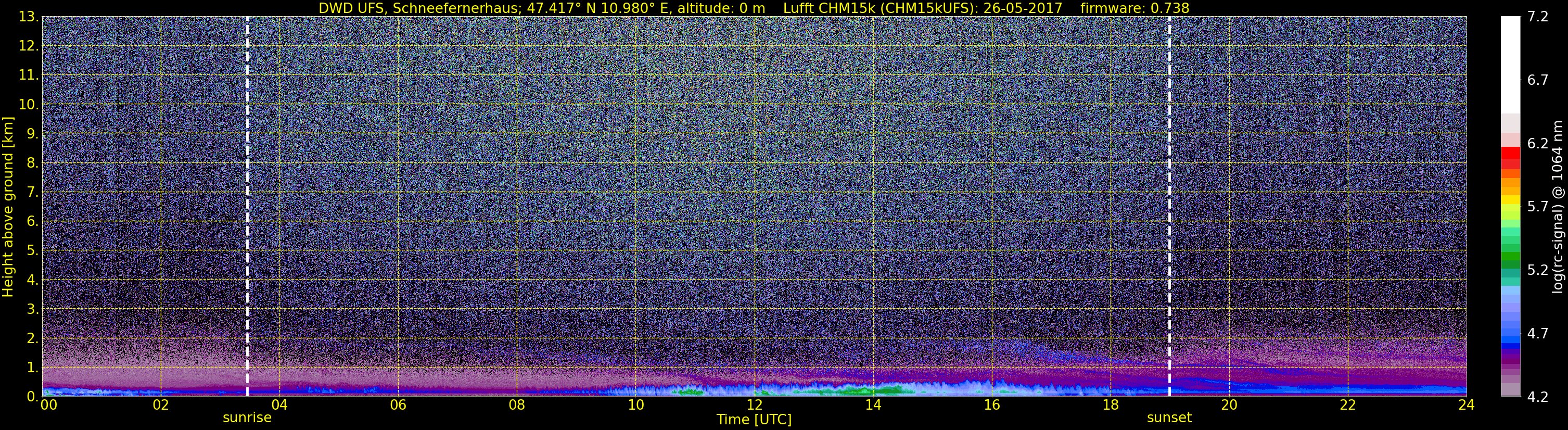This screenshot has height=430, width=1568.
Task: Click the 'sunset' label below the time axis
Action: (x=1169, y=418)
